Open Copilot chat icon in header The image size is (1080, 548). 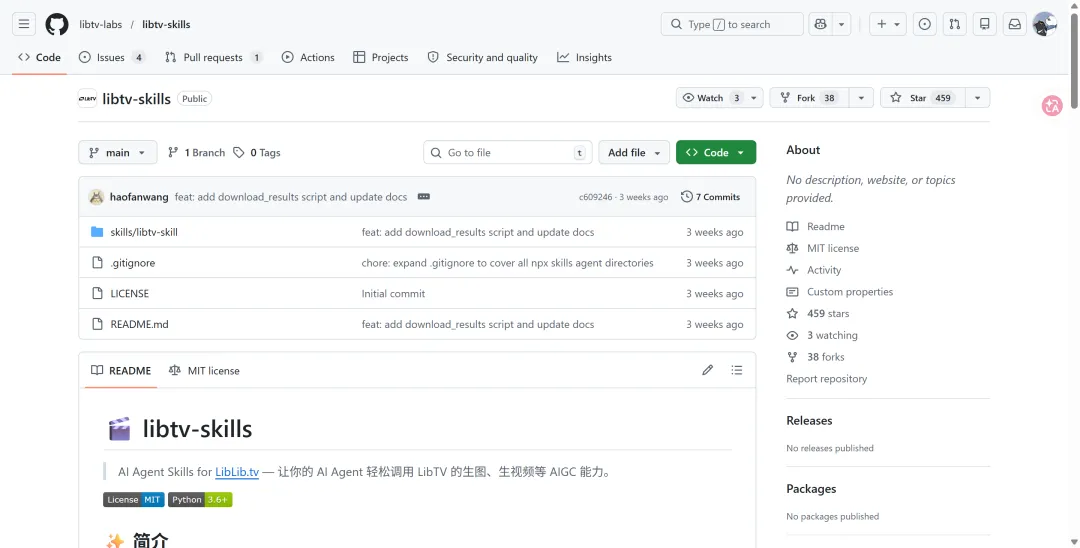(820, 24)
